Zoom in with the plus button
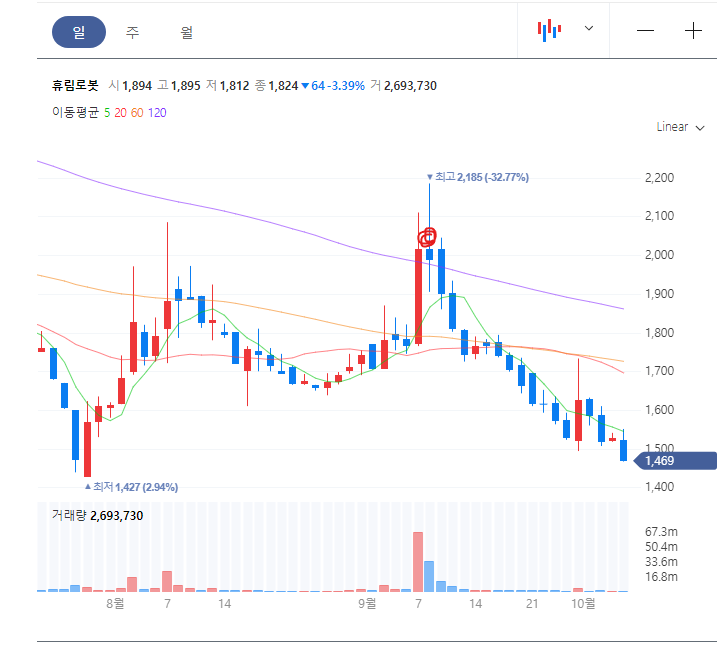This screenshot has height=645, width=728. 693,31
